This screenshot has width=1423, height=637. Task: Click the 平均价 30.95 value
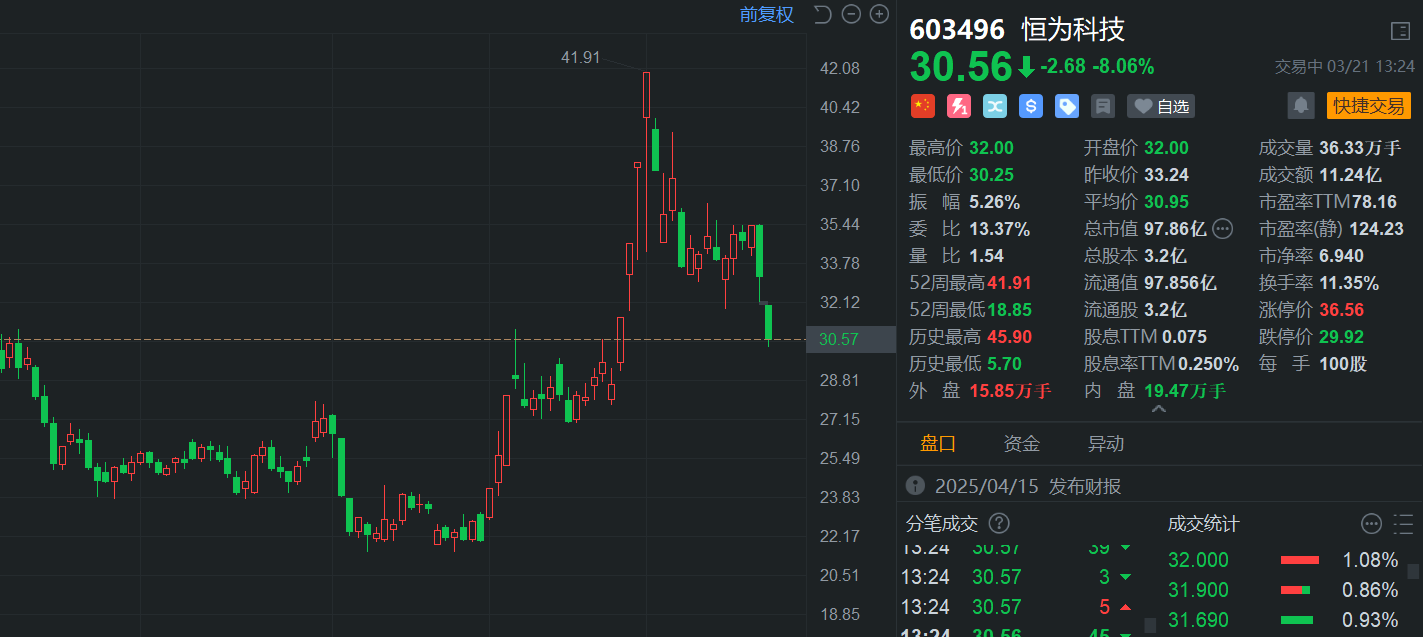[x=1167, y=202]
